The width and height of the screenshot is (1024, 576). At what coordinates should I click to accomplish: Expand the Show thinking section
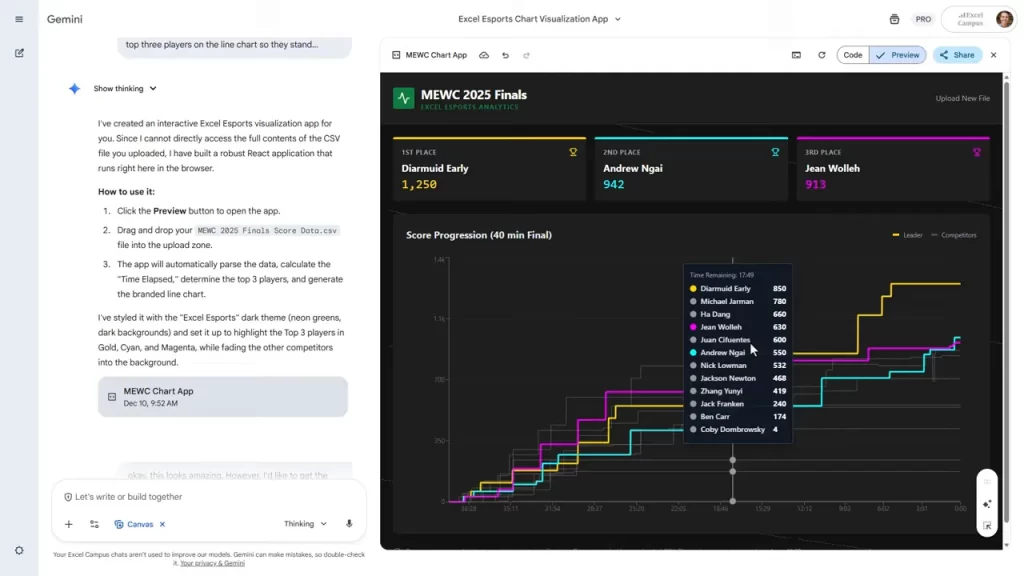pos(118,88)
